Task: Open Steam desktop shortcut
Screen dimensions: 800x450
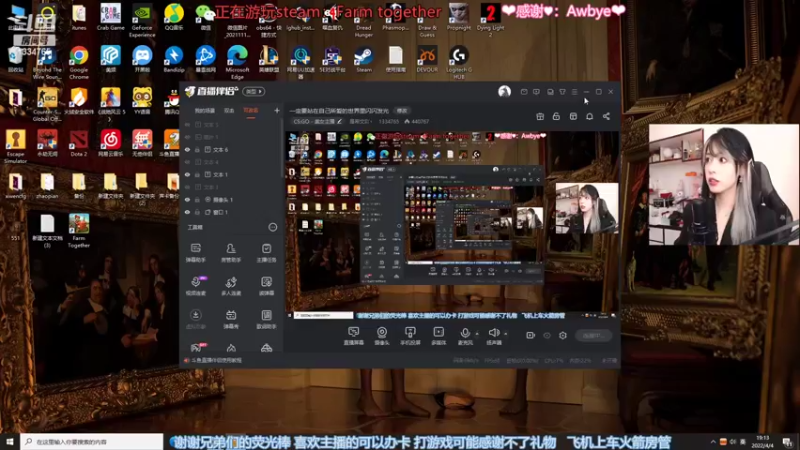Action: (364, 59)
